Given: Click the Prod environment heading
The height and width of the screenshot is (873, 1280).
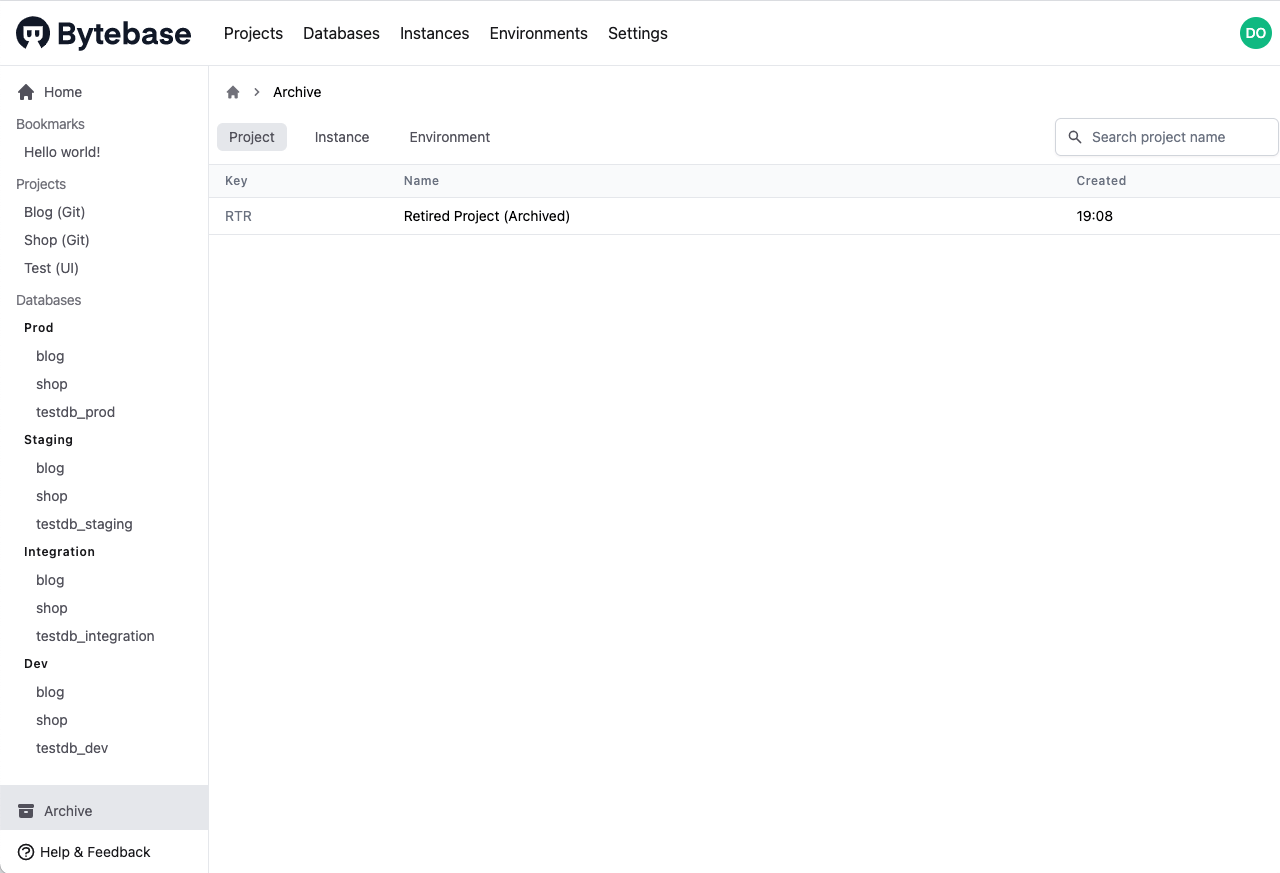Looking at the screenshot, I should coord(39,328).
